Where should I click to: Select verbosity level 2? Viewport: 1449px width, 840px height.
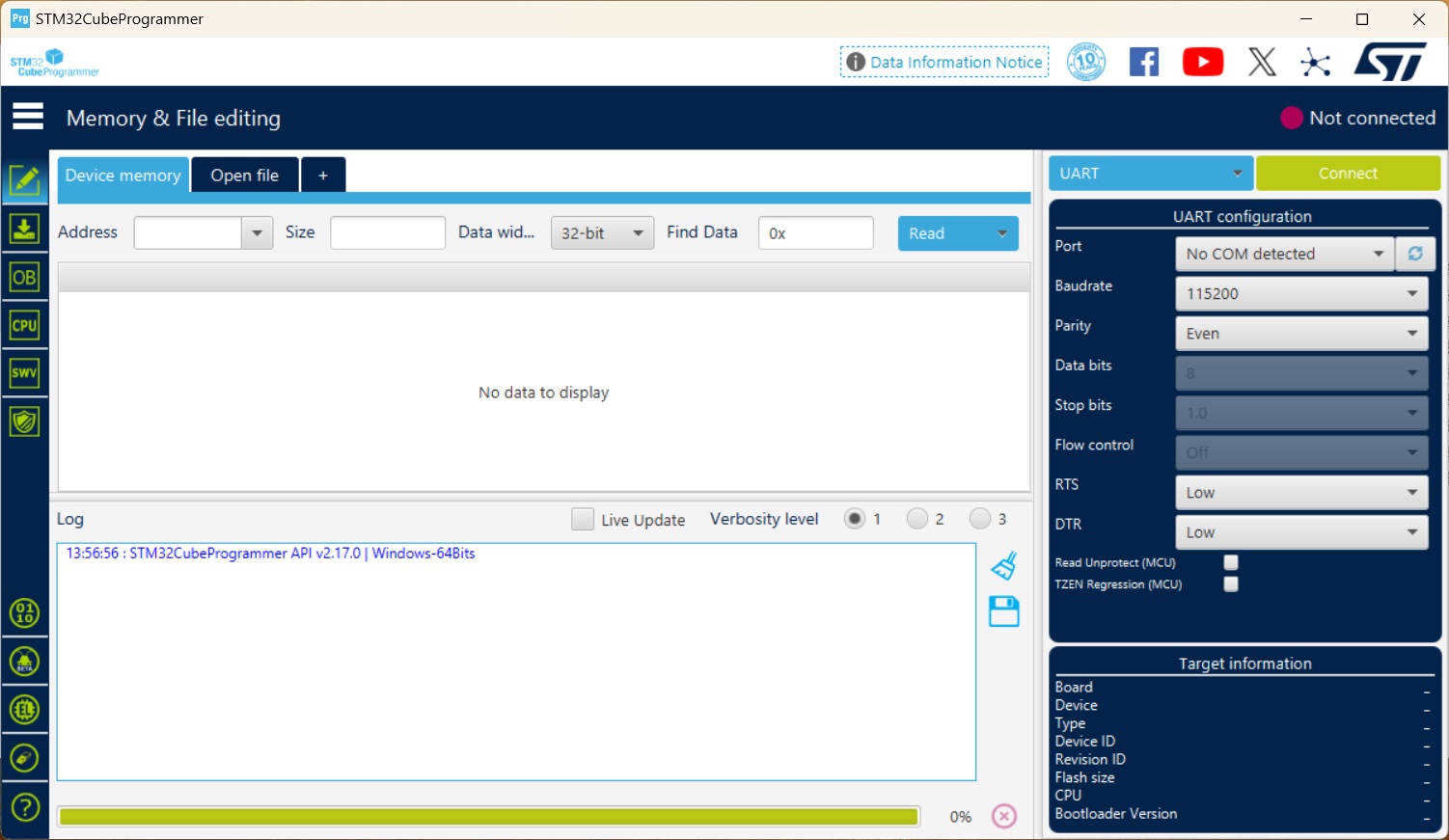(x=917, y=519)
